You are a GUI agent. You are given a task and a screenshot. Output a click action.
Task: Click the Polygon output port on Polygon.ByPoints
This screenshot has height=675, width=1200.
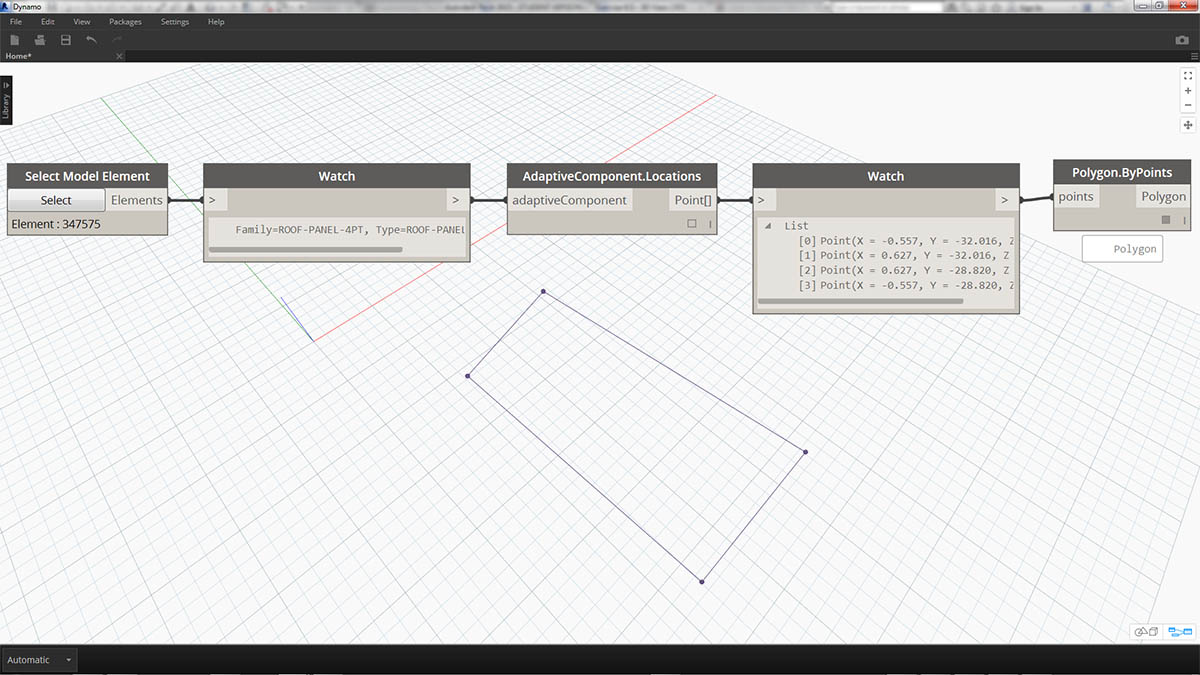click(x=1163, y=197)
